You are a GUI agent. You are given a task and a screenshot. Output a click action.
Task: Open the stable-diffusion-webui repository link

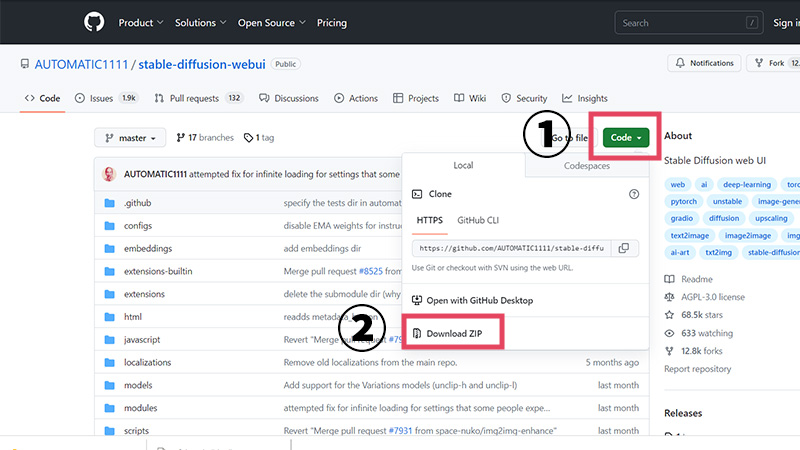(202, 64)
